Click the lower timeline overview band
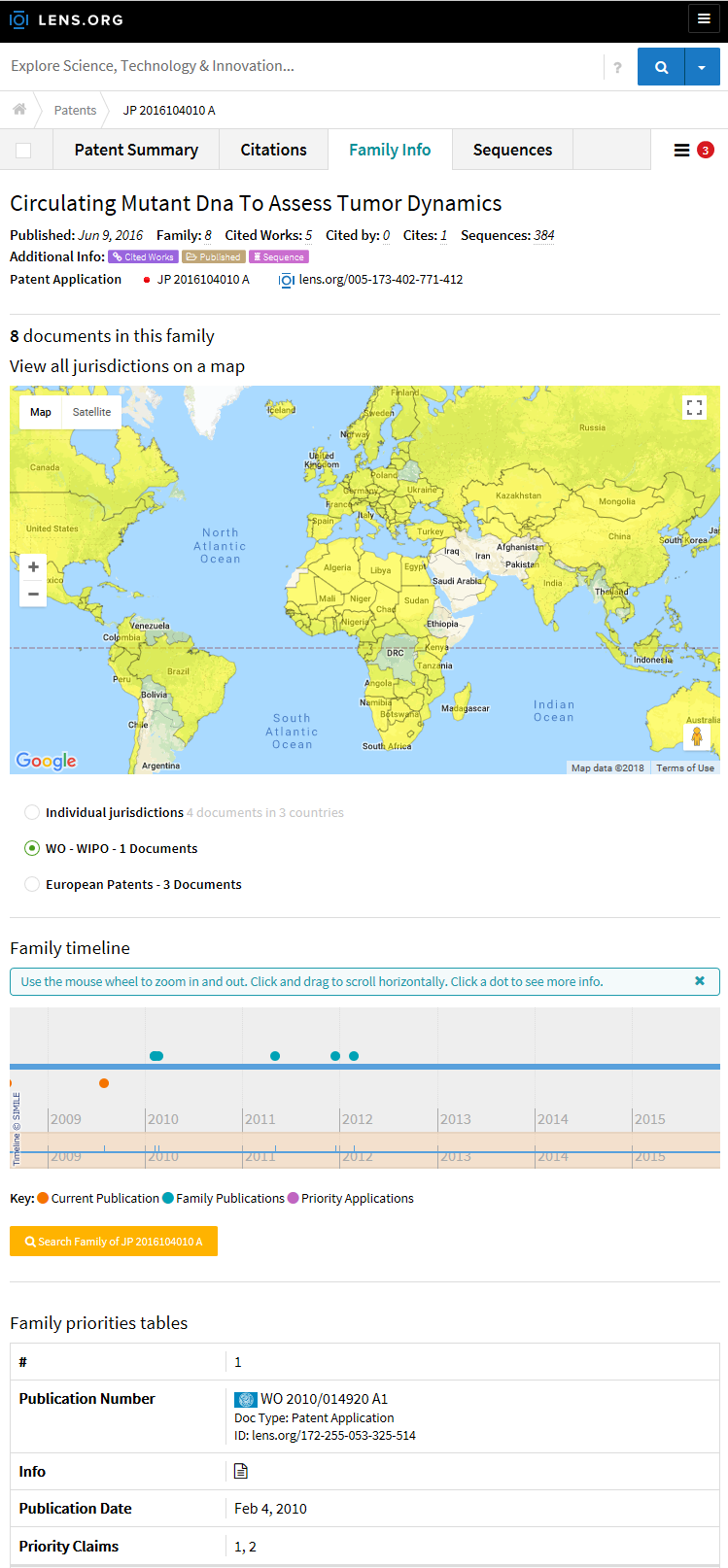Screen dimensions: 728x1568 click(x=364, y=1151)
